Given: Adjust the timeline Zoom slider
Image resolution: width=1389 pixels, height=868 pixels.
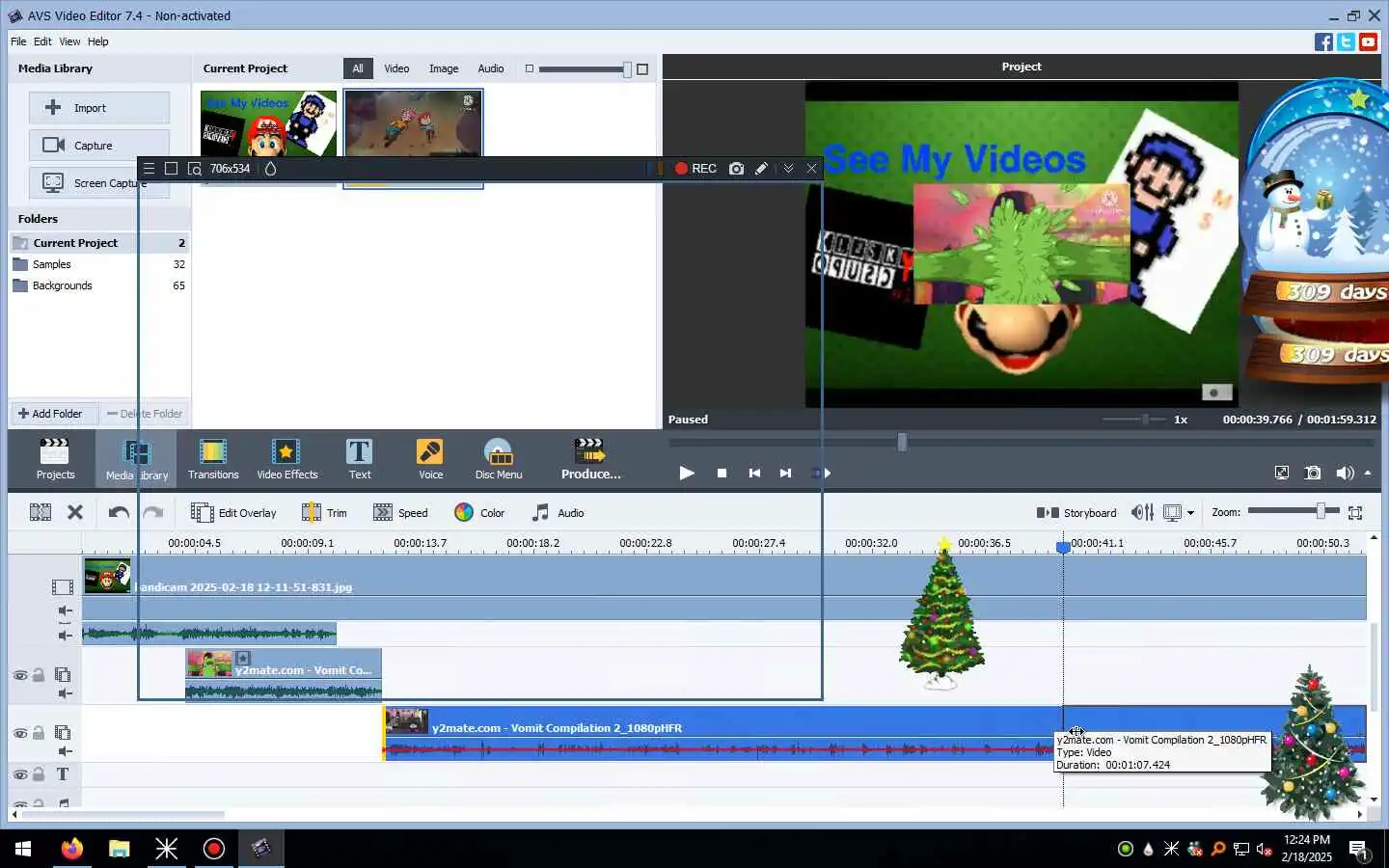Looking at the screenshot, I should 1321,511.
